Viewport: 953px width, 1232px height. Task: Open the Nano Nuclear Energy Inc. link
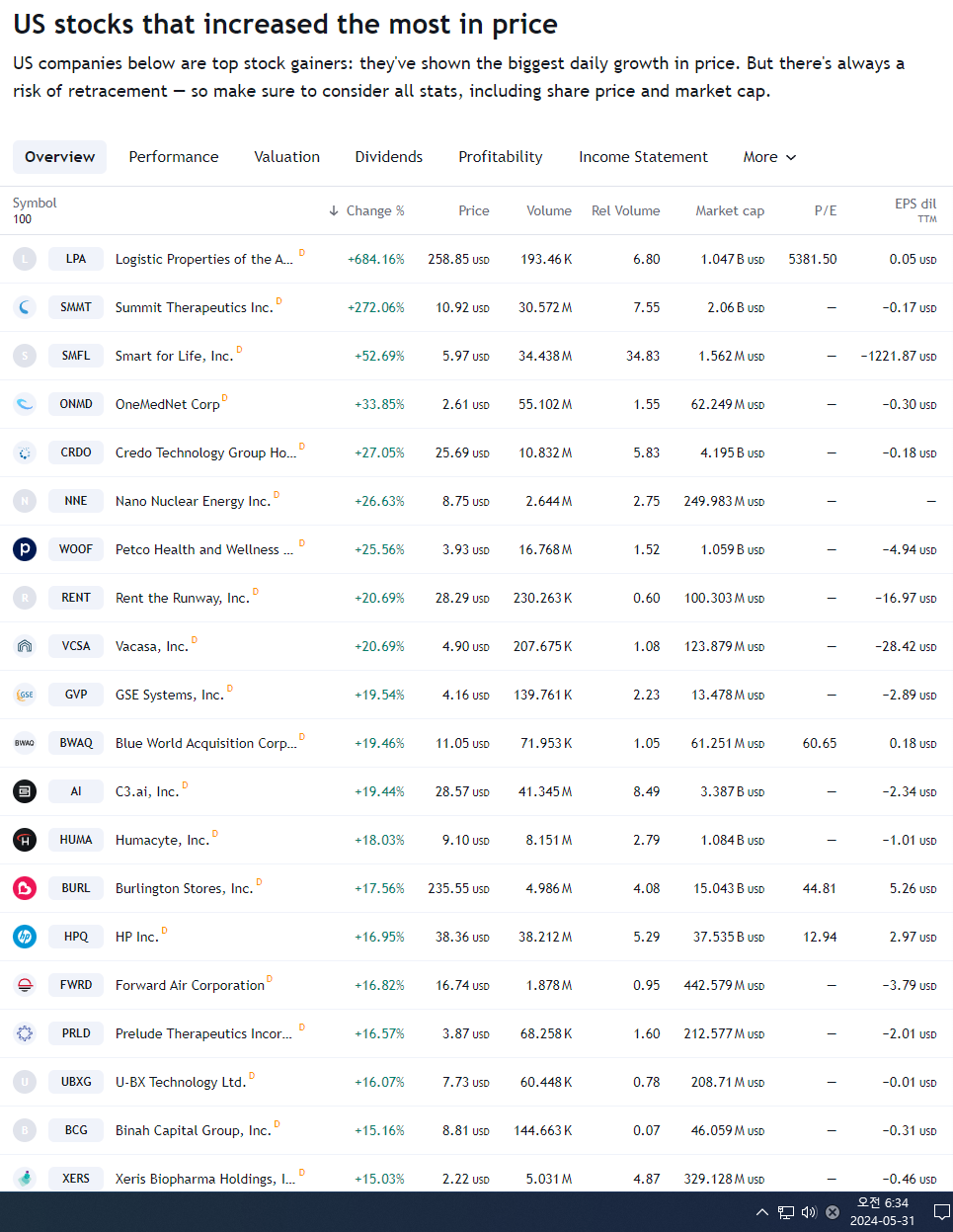pos(193,501)
